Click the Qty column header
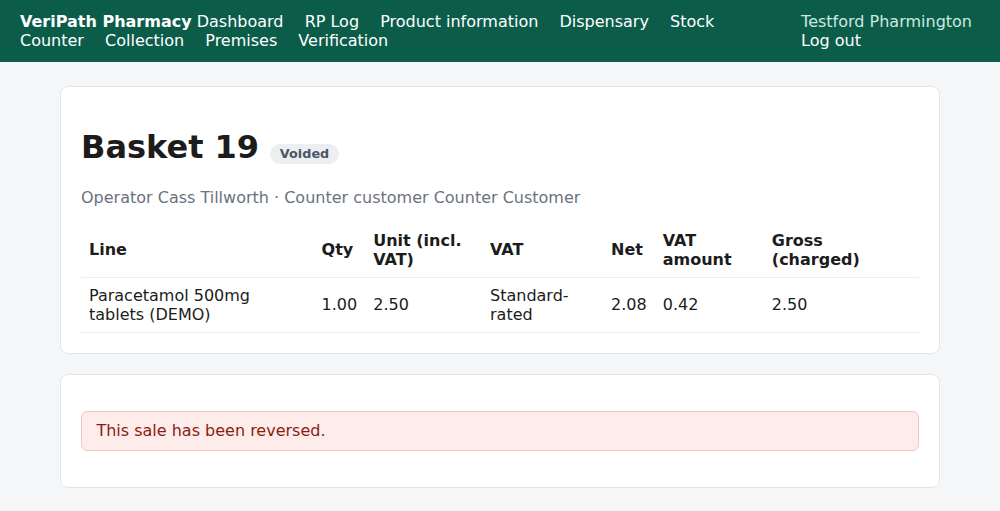 (x=337, y=249)
